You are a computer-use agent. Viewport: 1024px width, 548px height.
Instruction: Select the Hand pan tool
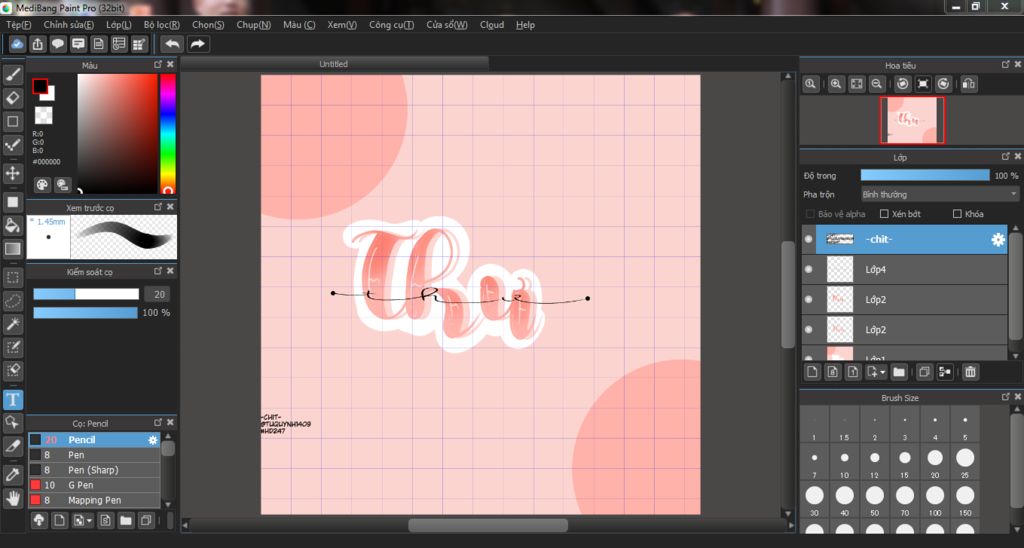coord(12,498)
